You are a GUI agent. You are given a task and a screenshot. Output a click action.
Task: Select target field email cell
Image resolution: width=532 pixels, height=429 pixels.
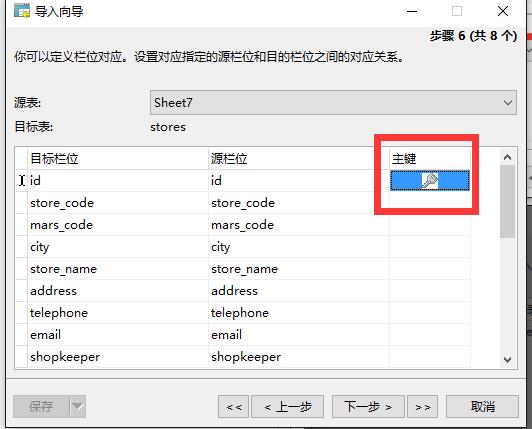[x=118, y=335]
